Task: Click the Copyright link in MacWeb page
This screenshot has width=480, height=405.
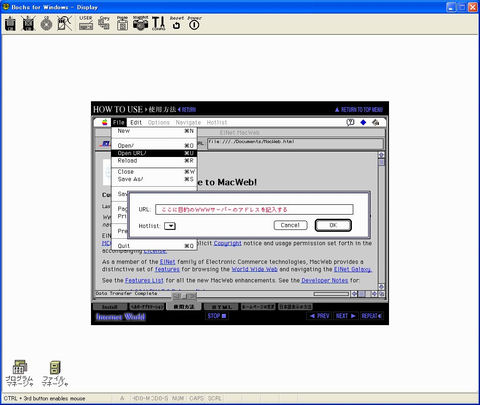Action: 227,243
